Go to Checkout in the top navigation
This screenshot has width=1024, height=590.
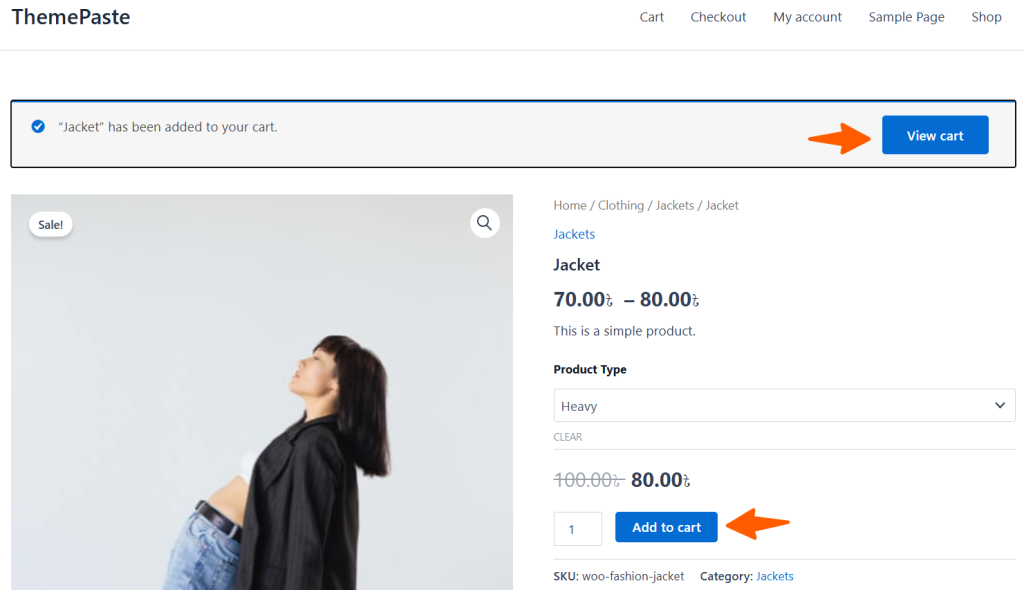[x=718, y=17]
